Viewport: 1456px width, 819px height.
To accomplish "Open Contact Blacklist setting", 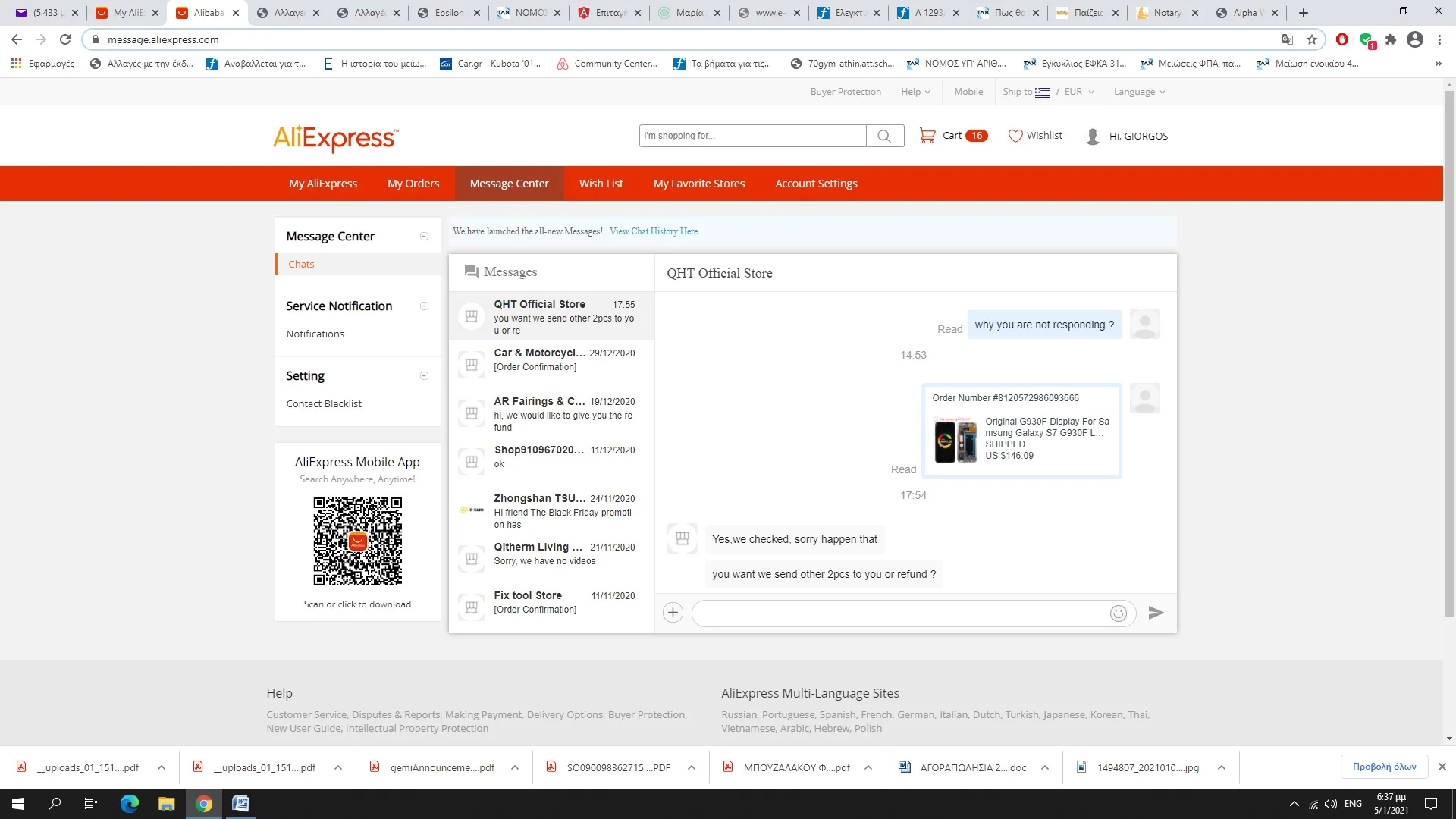I will click(324, 403).
